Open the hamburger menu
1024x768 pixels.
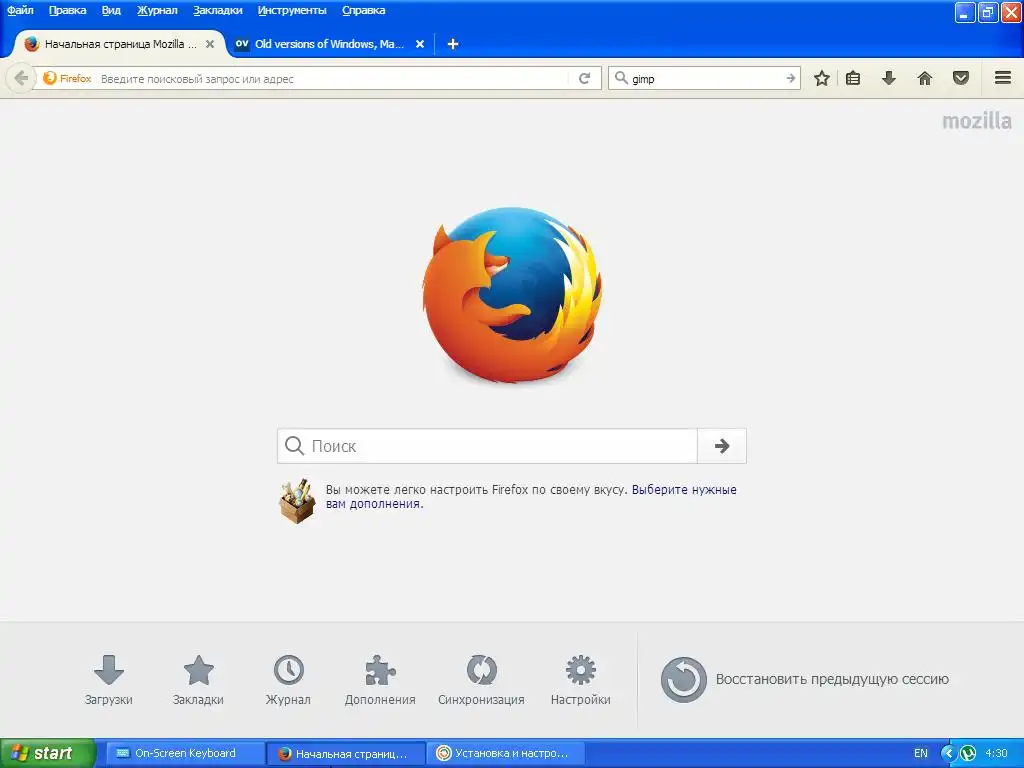coord(1003,78)
